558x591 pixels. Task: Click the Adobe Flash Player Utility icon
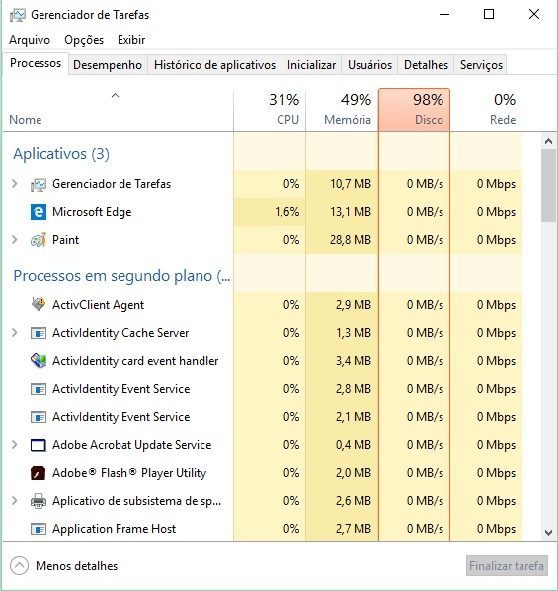pos(38,473)
